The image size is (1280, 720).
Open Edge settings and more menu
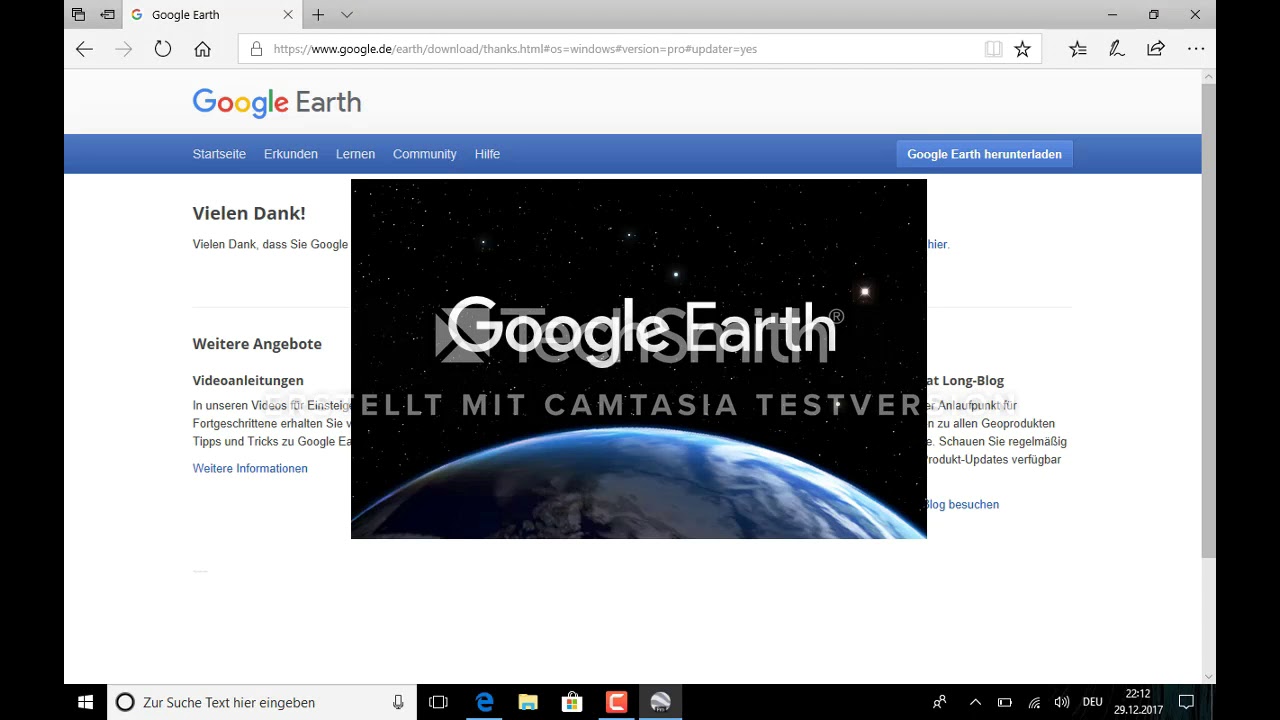click(x=1196, y=49)
